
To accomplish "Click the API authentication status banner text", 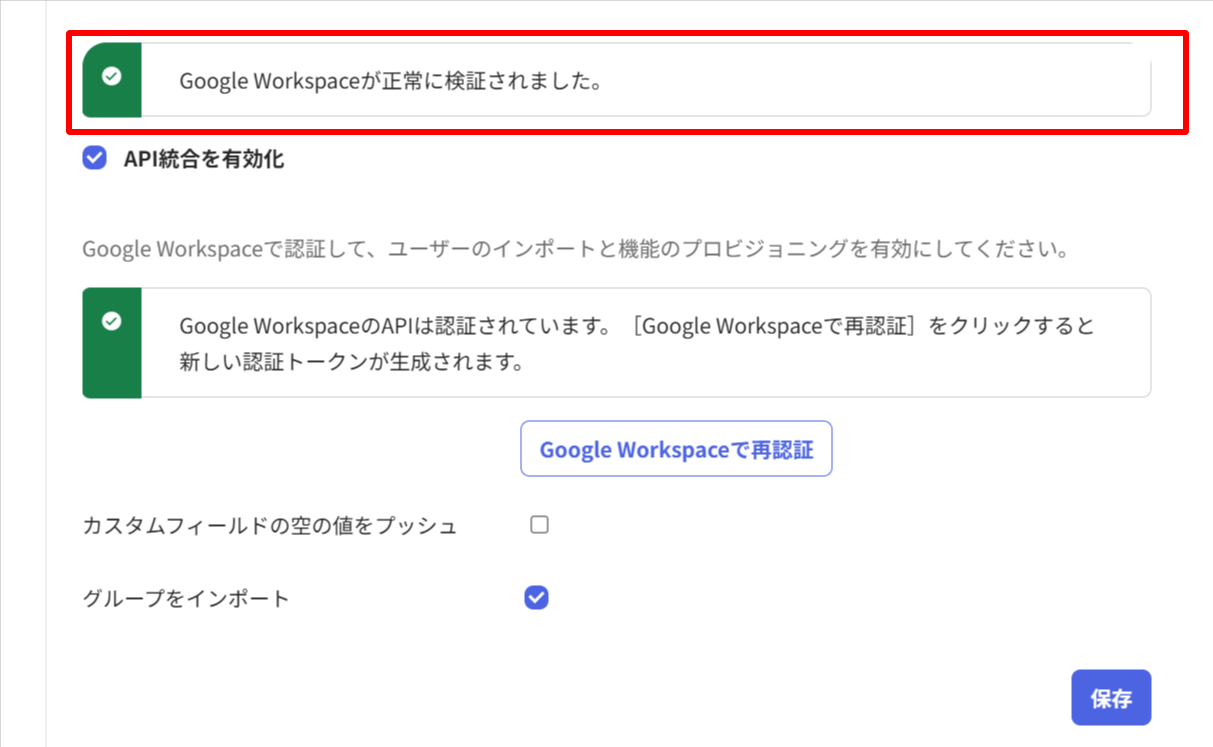I will 635,342.
